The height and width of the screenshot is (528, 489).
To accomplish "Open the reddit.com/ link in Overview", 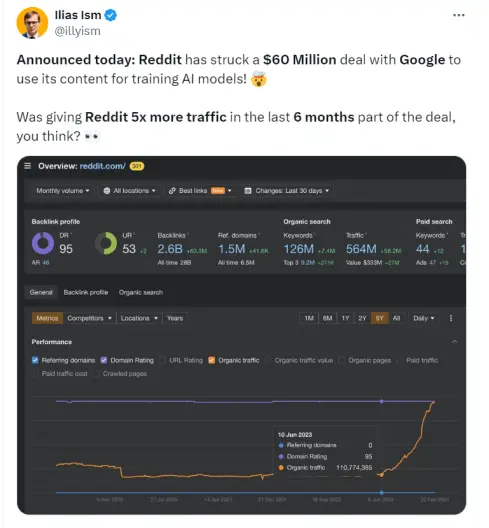I will [x=103, y=166].
